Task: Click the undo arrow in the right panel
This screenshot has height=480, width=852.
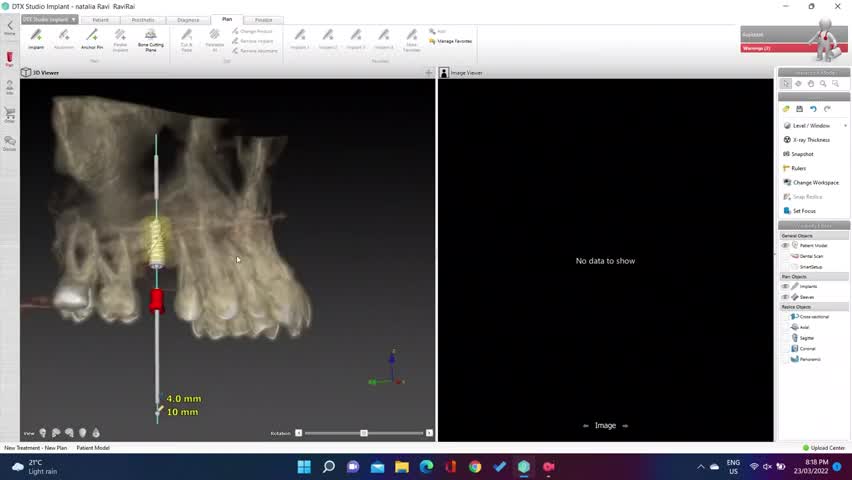Action: click(x=813, y=109)
